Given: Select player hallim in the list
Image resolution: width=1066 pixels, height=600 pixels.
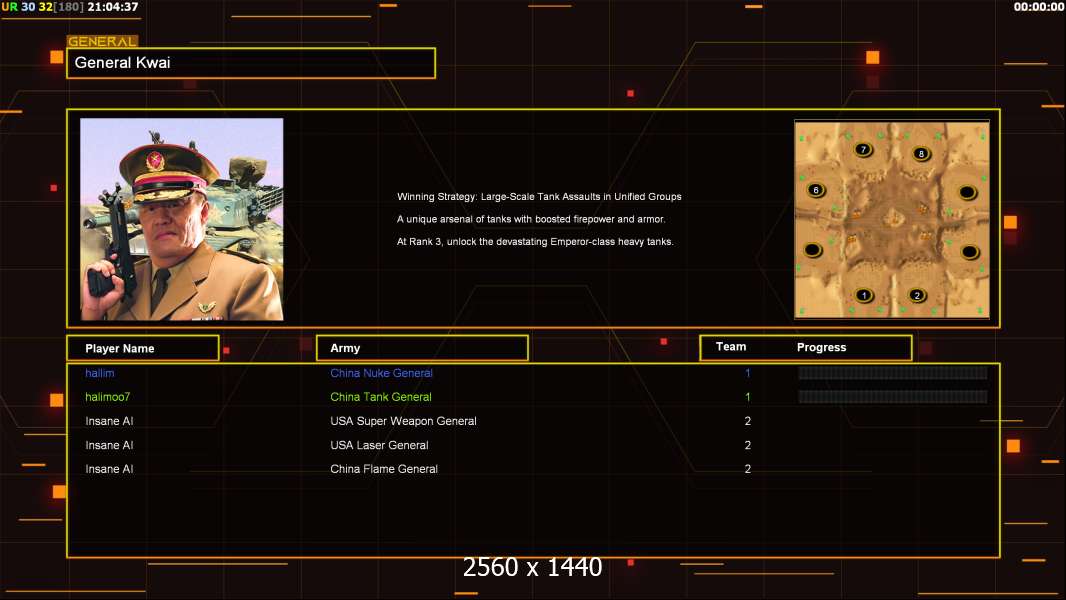Looking at the screenshot, I should tap(100, 373).
